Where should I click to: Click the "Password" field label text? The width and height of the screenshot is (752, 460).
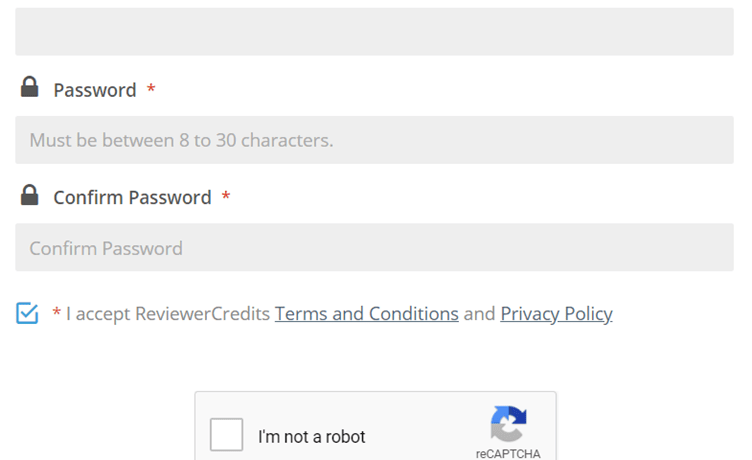(95, 90)
